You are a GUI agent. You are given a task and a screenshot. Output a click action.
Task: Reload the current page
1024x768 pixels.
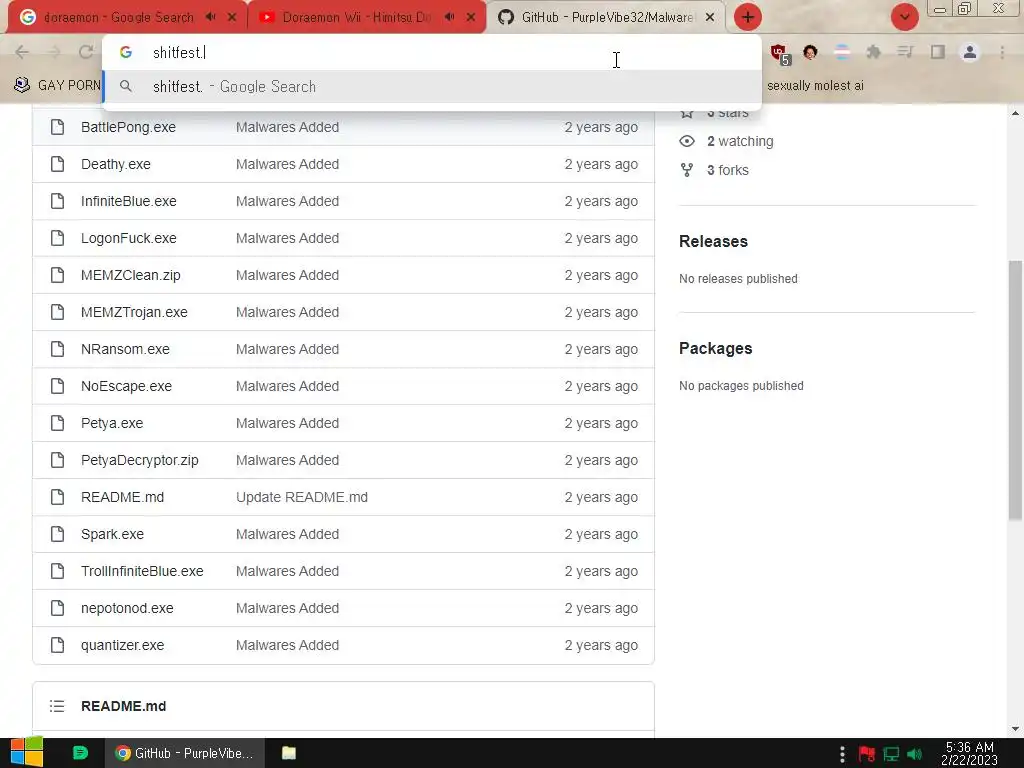point(86,52)
